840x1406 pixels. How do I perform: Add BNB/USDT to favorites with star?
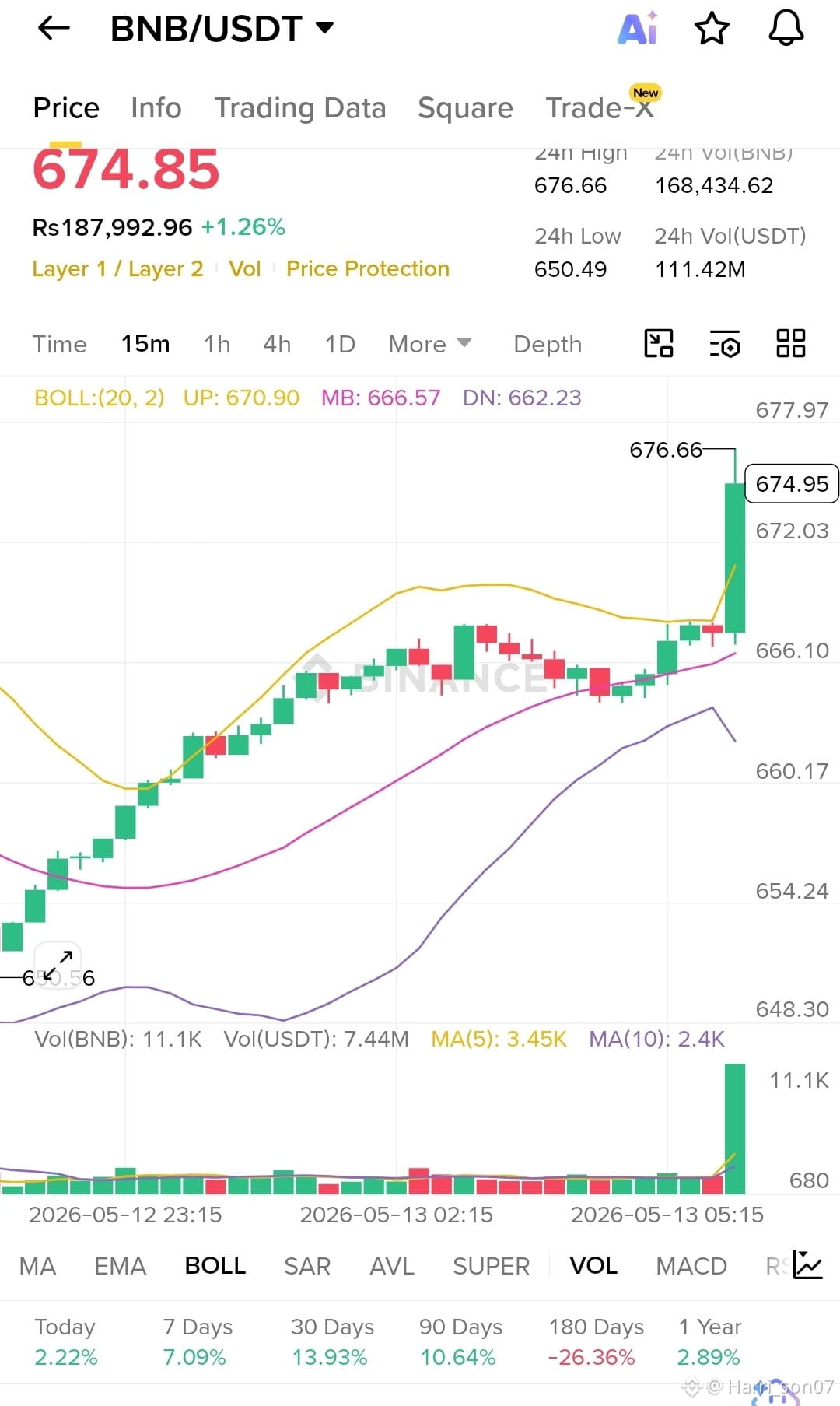coord(712,29)
